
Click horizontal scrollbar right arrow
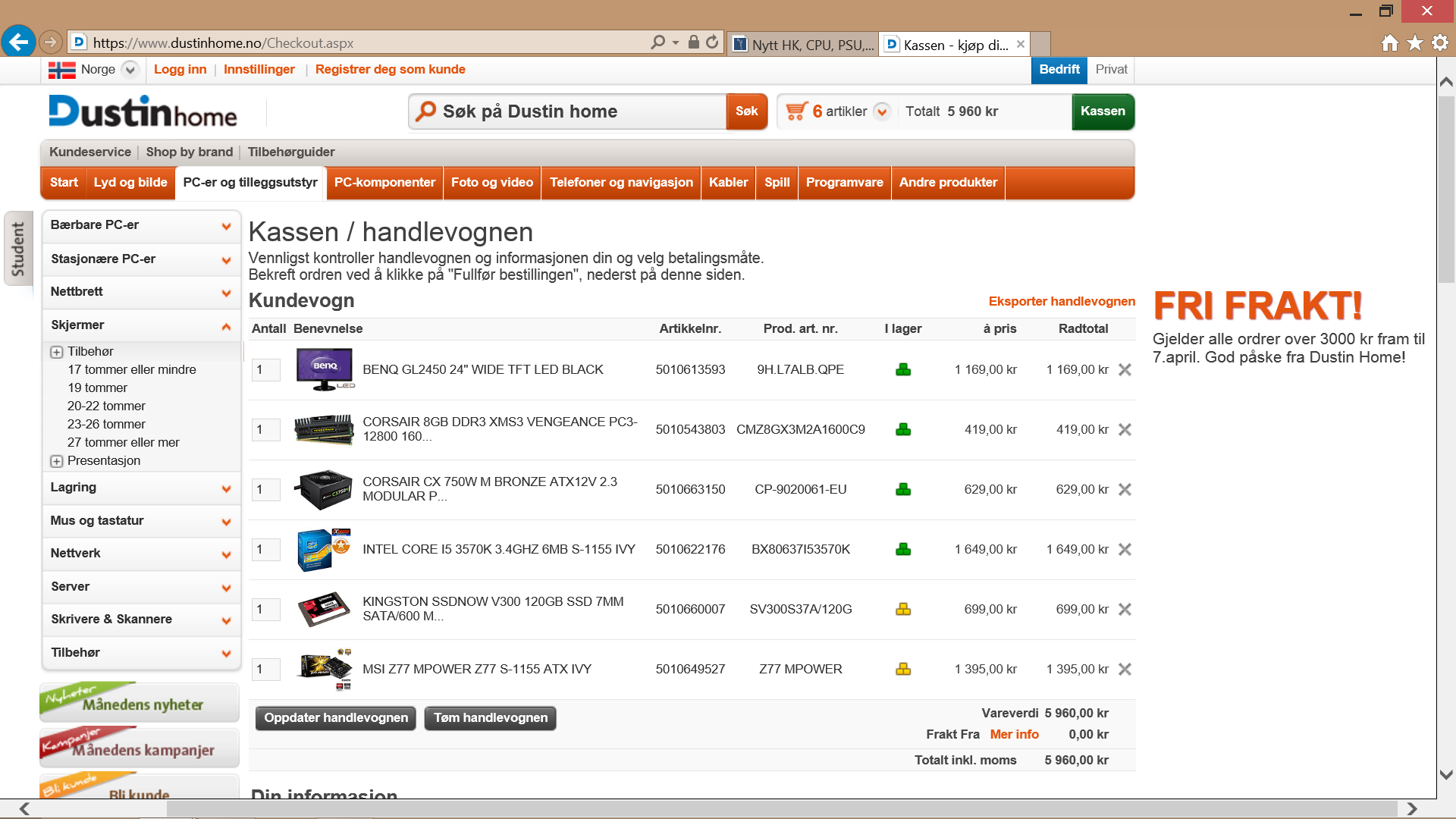click(x=1411, y=808)
